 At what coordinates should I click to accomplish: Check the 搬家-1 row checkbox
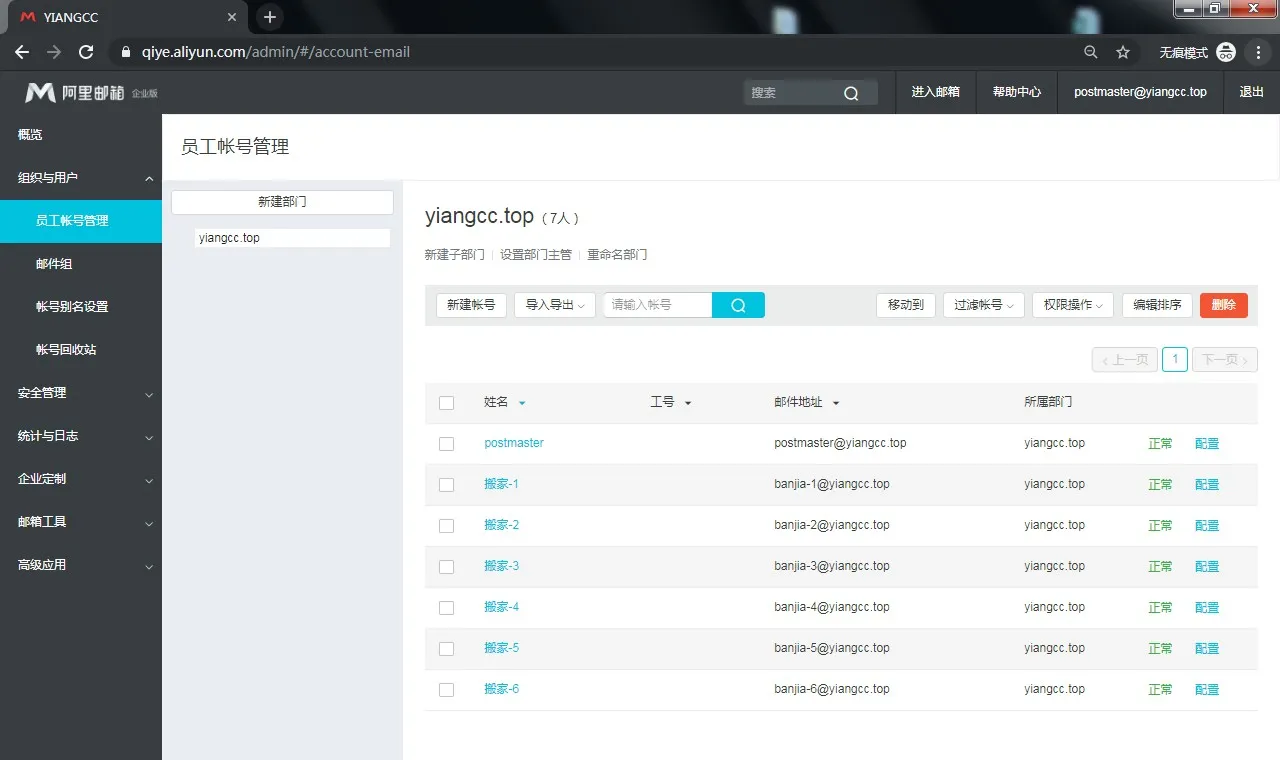(x=446, y=485)
